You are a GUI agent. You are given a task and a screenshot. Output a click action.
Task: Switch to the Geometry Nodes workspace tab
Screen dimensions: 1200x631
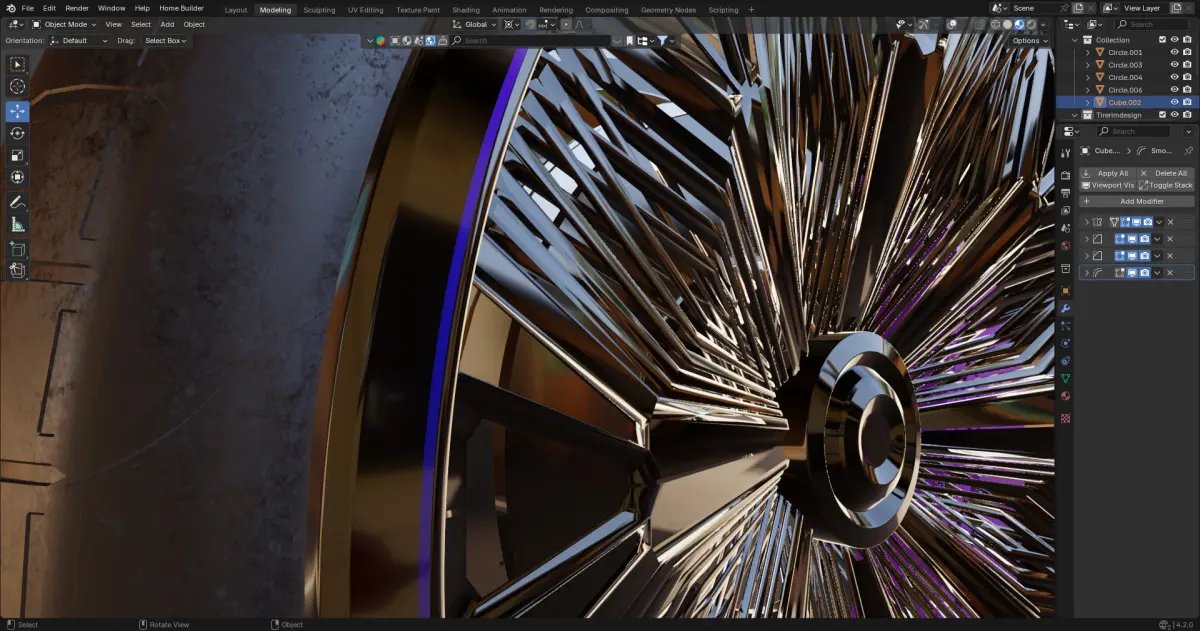tap(668, 9)
